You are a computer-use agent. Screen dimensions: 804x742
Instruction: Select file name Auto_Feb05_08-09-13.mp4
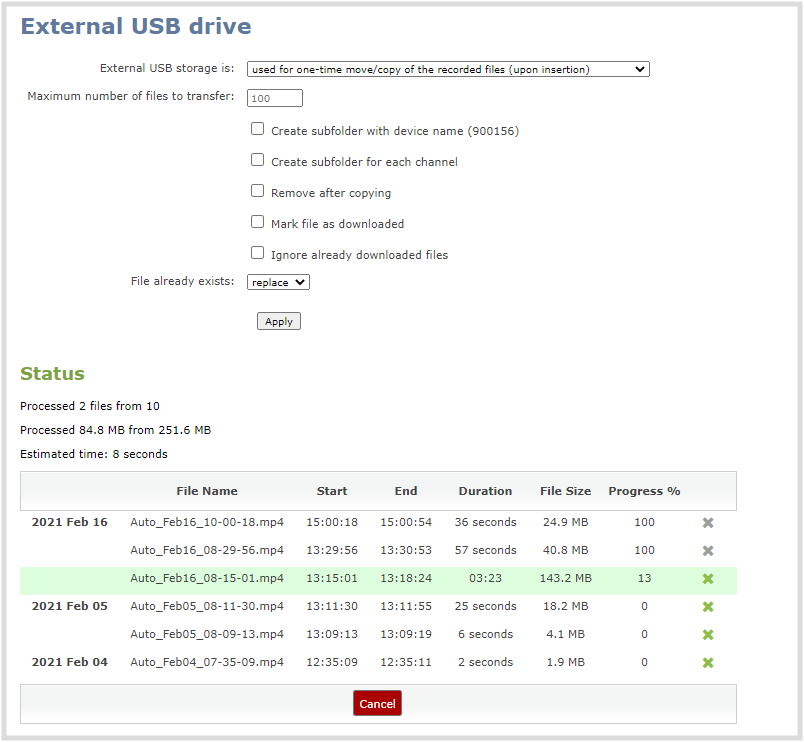coord(207,634)
